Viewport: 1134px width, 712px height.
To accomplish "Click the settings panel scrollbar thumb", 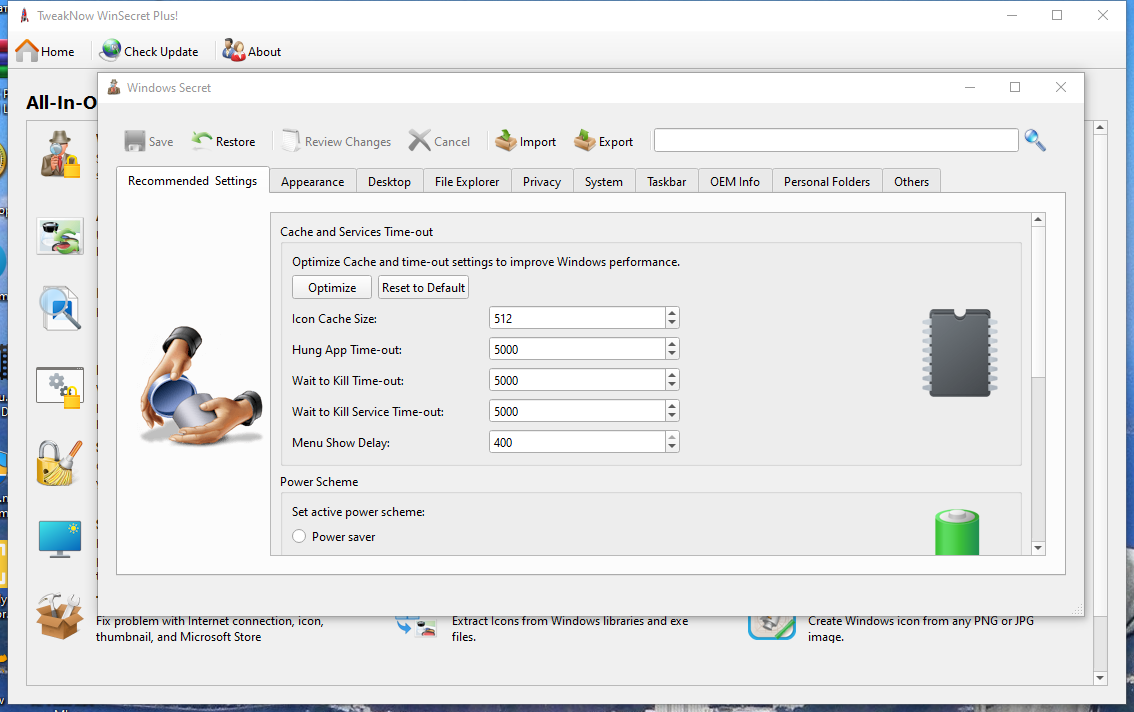I will [1038, 302].
